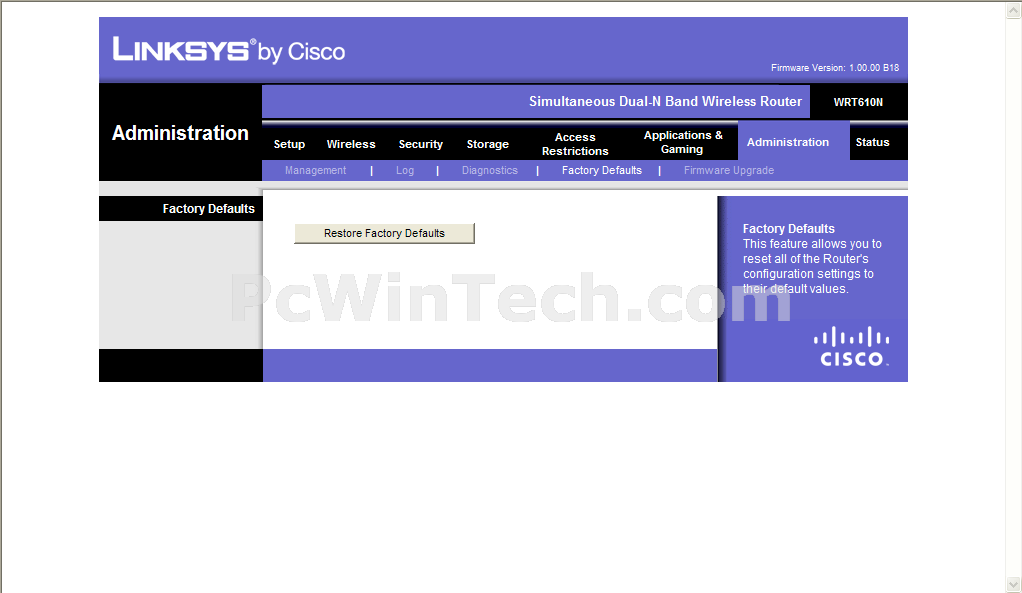
Task: View the Status tab
Action: pyautogui.click(x=872, y=142)
